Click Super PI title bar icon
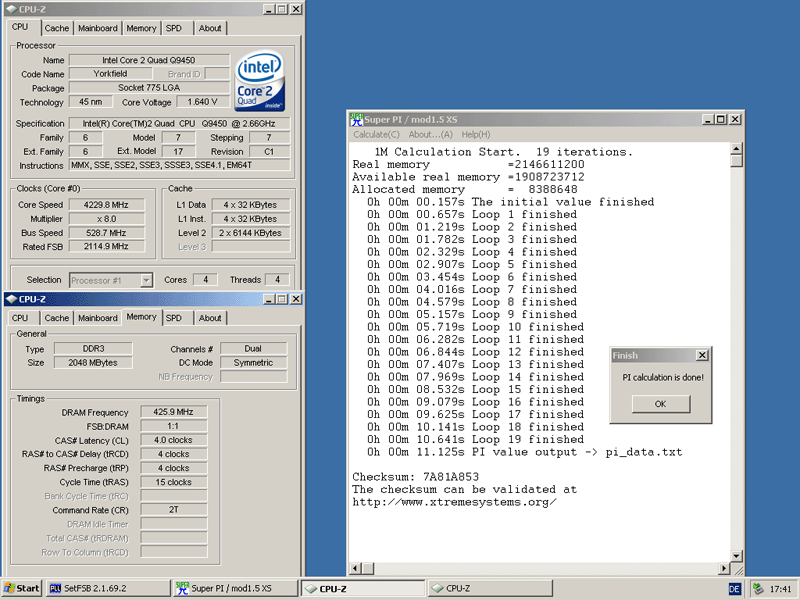 click(356, 119)
